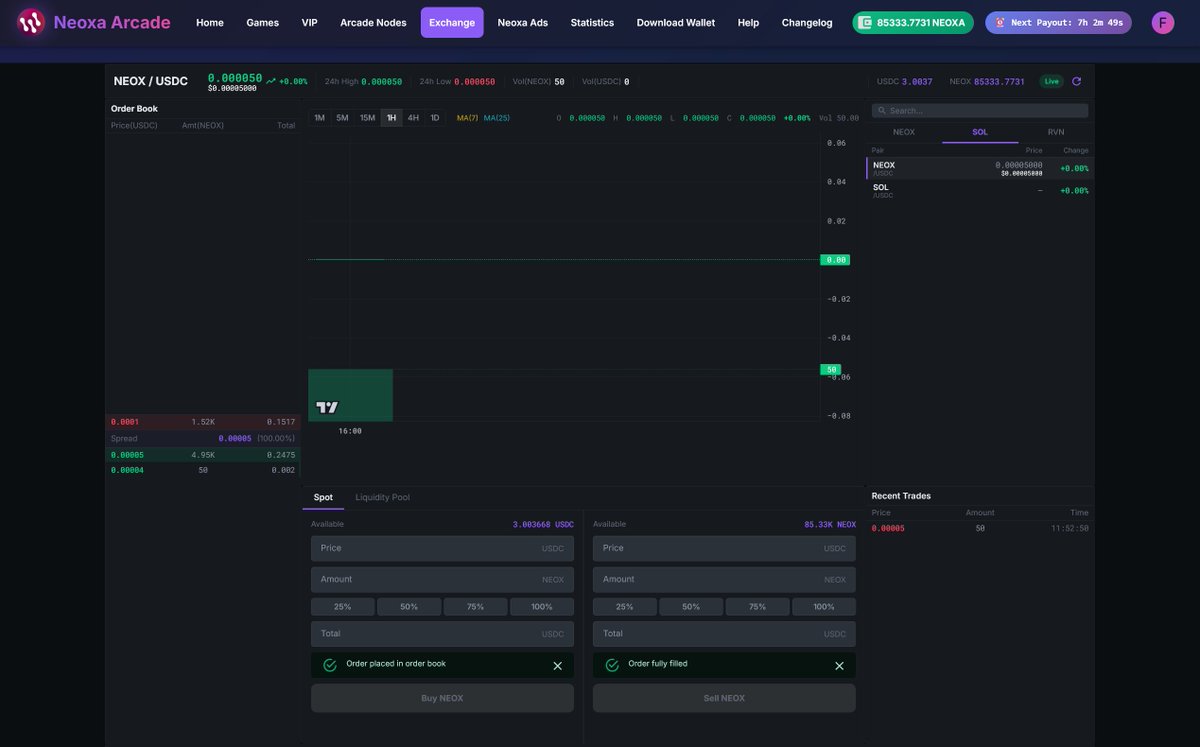Open Neoxa Ads
Screen dimensions: 1200x747
[x=523, y=22]
